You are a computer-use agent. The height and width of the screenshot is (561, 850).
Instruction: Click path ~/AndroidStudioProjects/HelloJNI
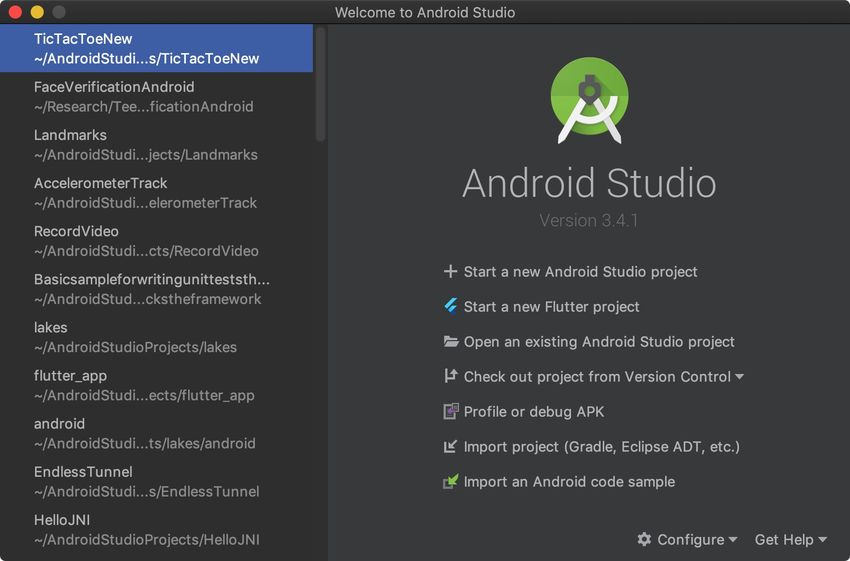click(x=147, y=539)
